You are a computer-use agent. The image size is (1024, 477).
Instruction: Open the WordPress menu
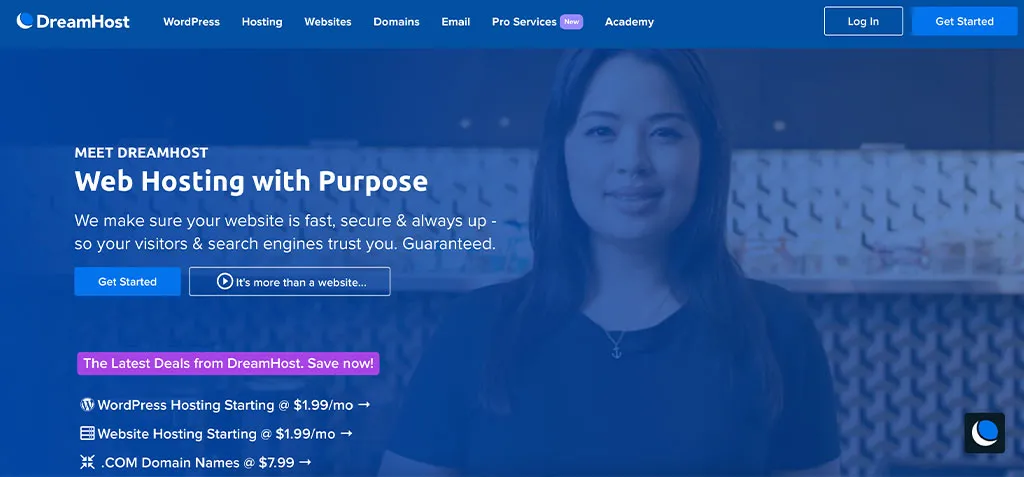[191, 22]
